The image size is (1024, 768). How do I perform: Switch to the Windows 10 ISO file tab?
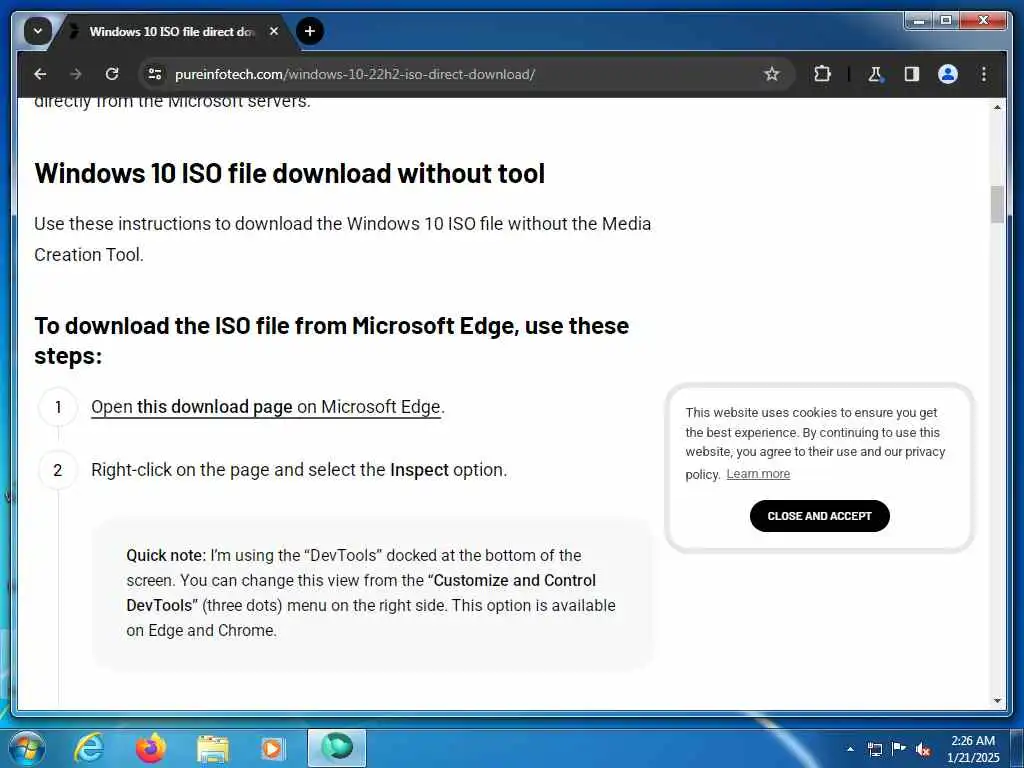pyautogui.click(x=171, y=31)
